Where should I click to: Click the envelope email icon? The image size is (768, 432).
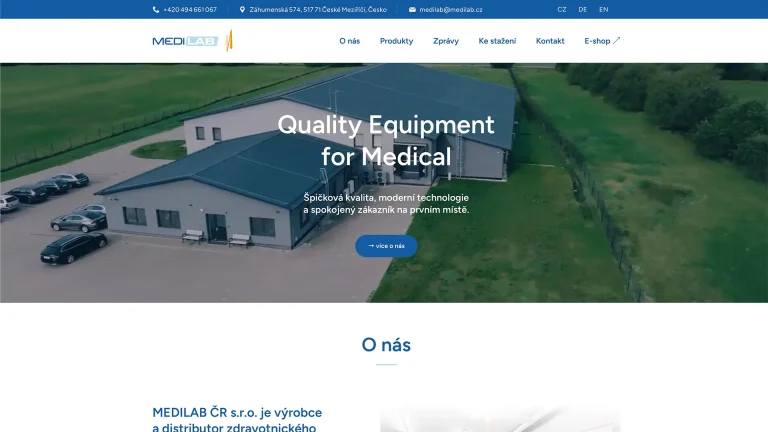point(412,10)
